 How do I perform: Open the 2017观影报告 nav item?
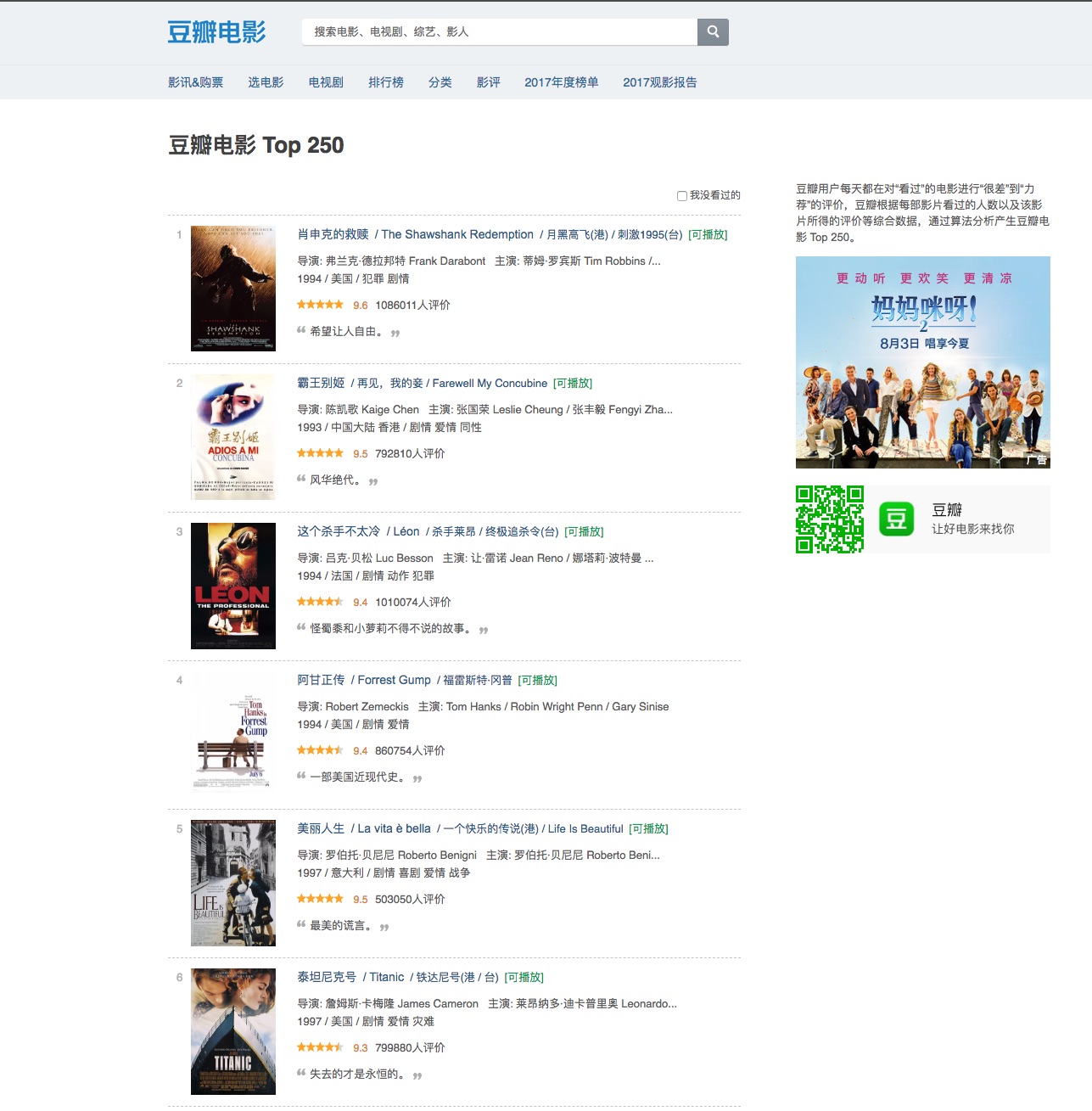click(x=660, y=82)
